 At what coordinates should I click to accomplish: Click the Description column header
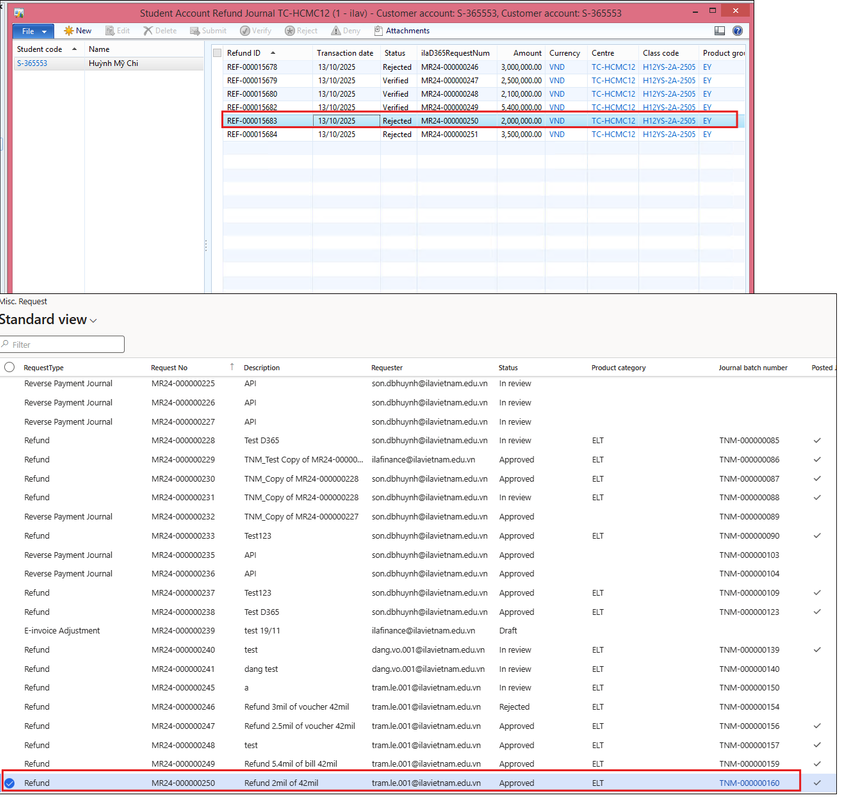click(261, 368)
